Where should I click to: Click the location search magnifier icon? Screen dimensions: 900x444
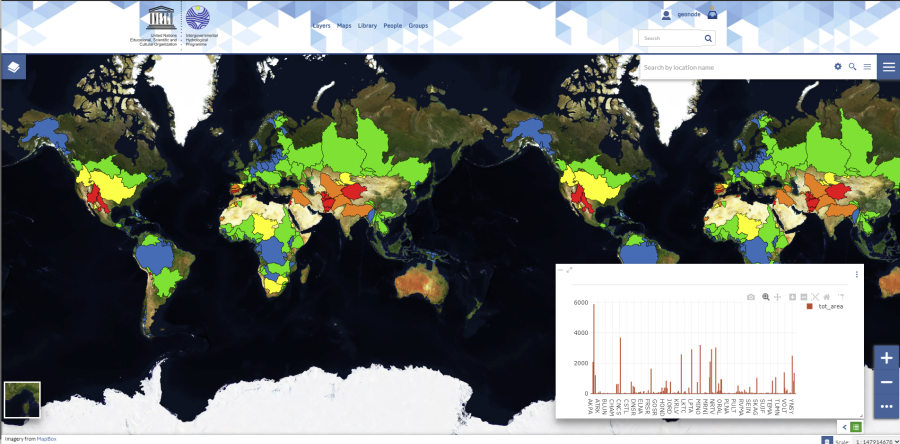point(853,67)
